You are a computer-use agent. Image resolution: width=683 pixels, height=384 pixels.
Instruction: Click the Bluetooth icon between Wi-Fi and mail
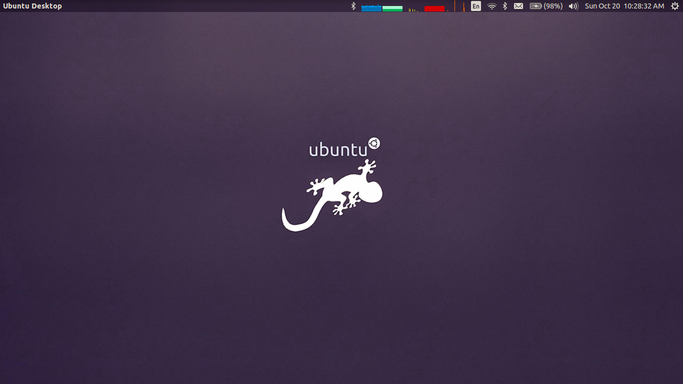click(x=505, y=6)
